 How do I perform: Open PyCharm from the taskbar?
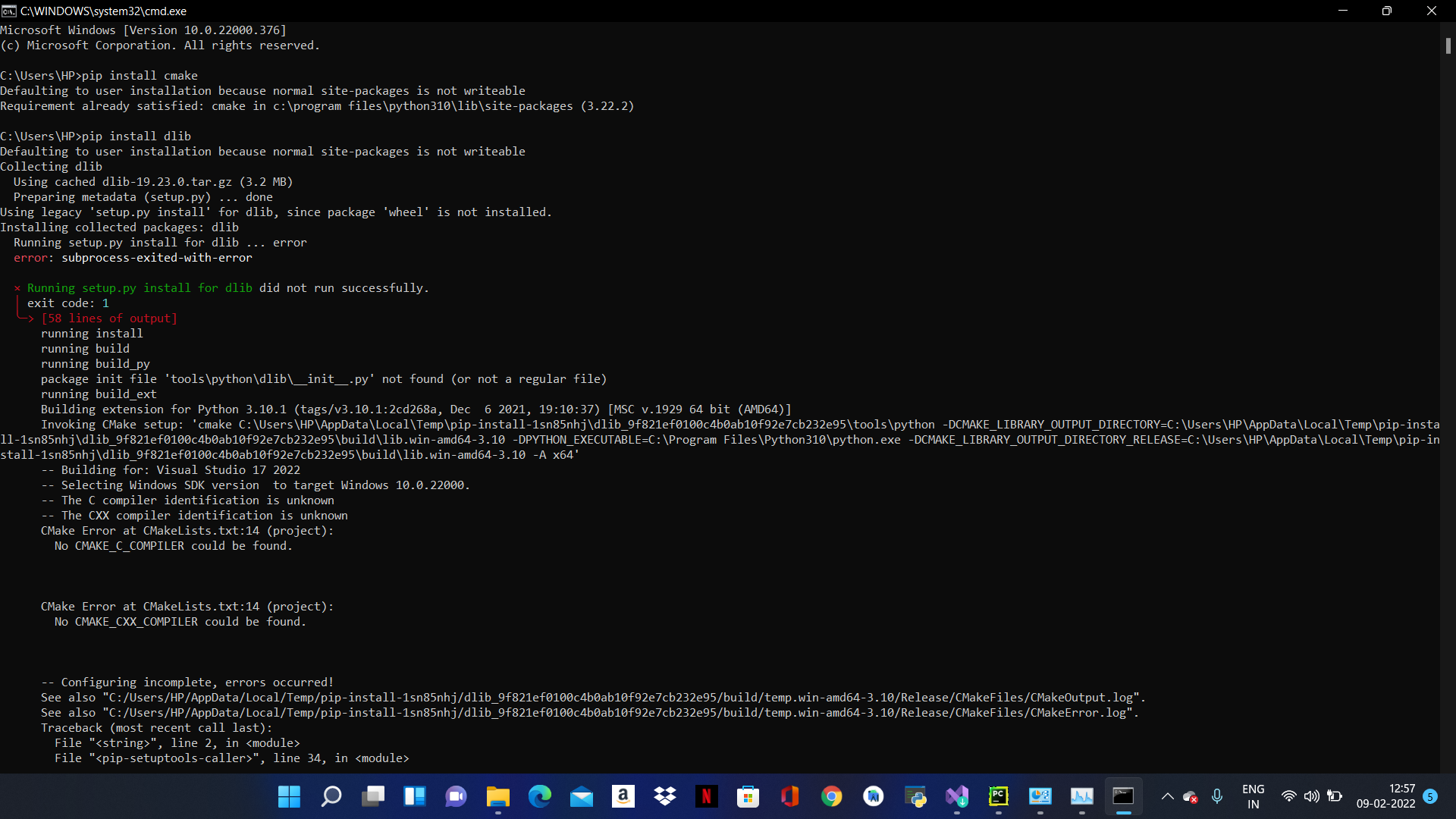pos(998,796)
